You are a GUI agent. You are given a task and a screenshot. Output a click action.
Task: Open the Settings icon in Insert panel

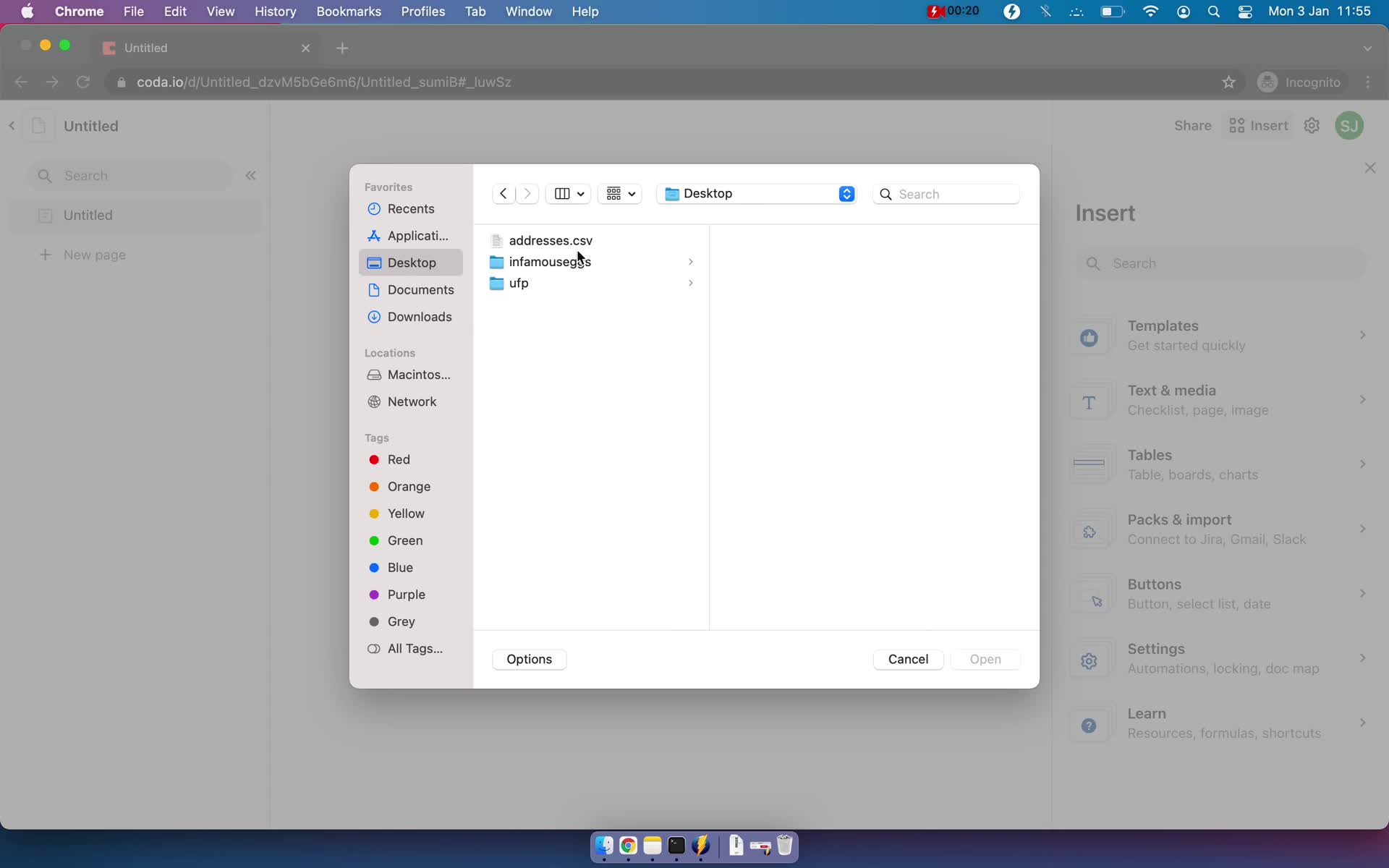pyautogui.click(x=1089, y=660)
